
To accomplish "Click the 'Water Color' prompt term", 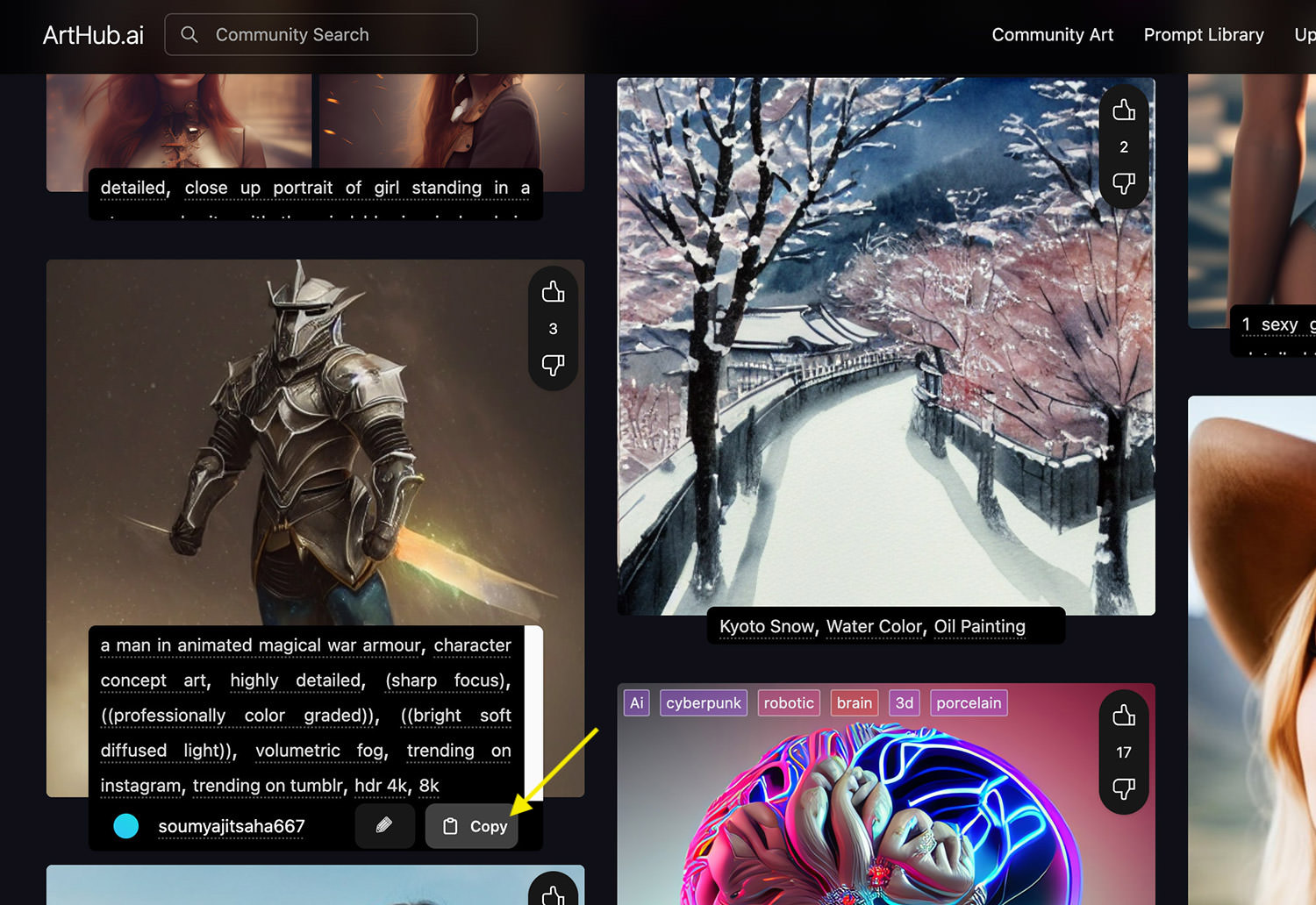I will (875, 627).
